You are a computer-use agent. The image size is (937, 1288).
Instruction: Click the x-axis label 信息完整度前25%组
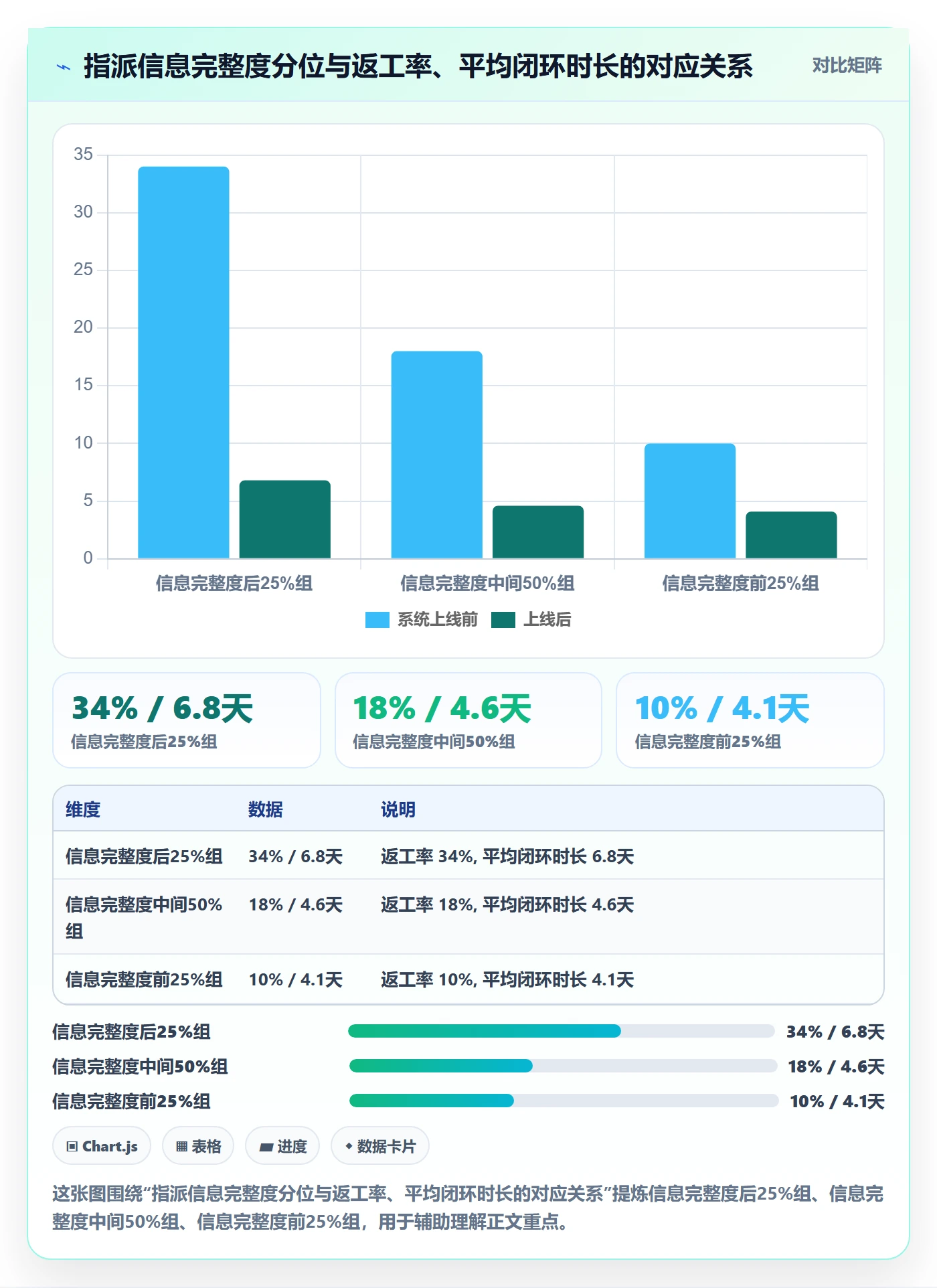point(741,584)
